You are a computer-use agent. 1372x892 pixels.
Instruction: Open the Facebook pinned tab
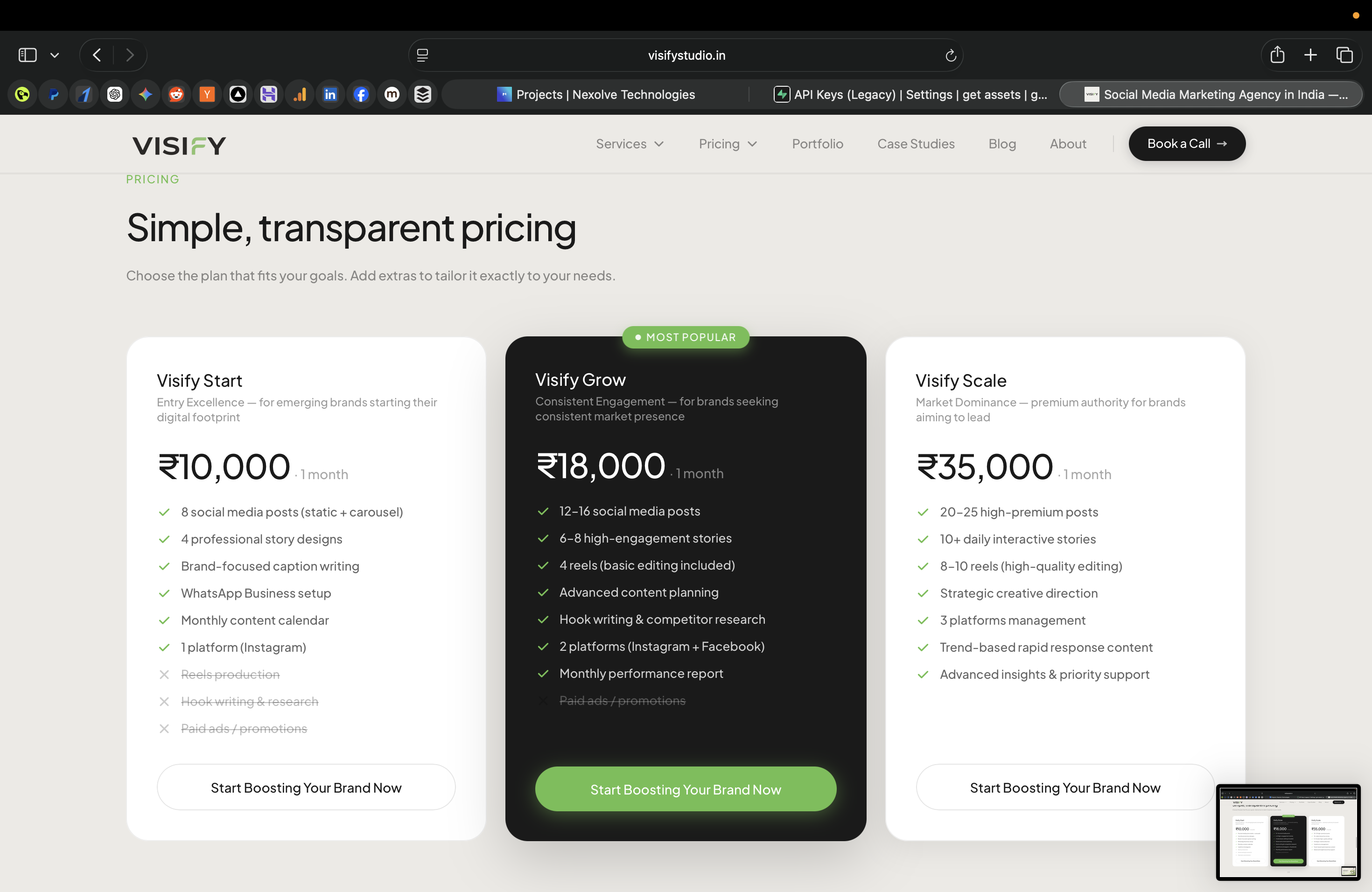[x=361, y=95]
